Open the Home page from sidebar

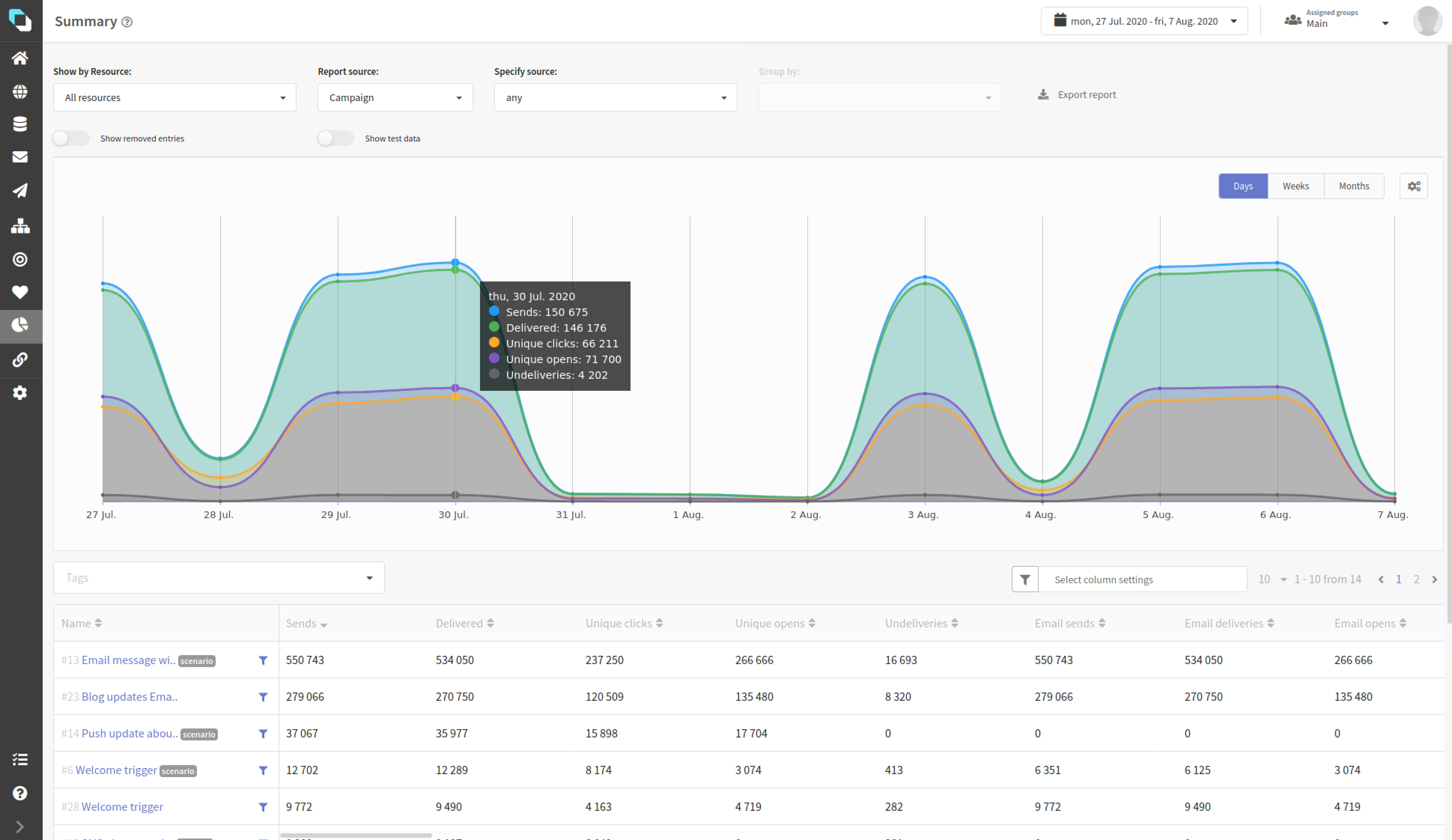click(20, 58)
